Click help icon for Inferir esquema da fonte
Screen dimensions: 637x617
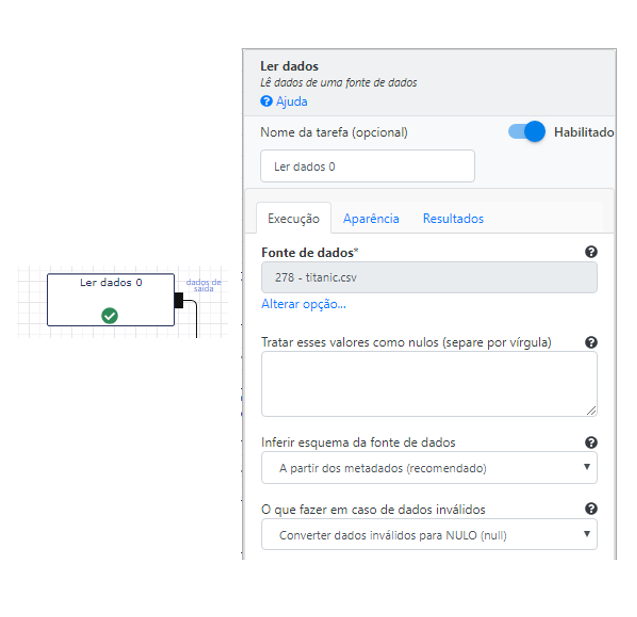click(x=591, y=442)
